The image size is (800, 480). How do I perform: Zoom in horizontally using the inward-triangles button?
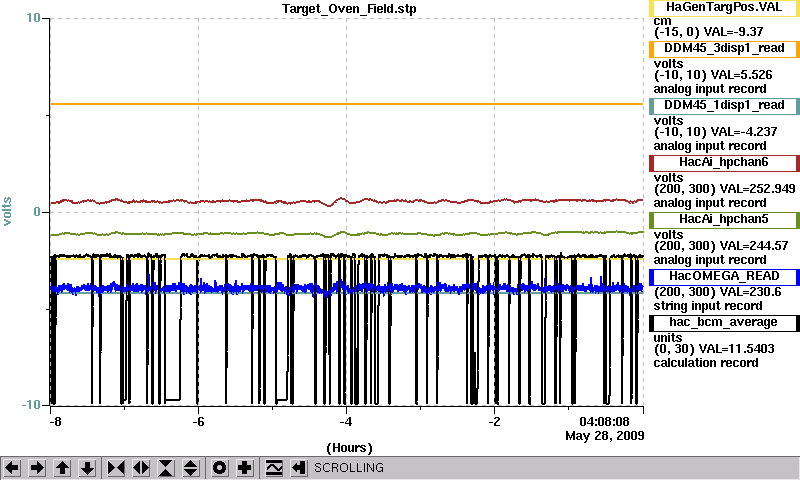click(x=116, y=467)
